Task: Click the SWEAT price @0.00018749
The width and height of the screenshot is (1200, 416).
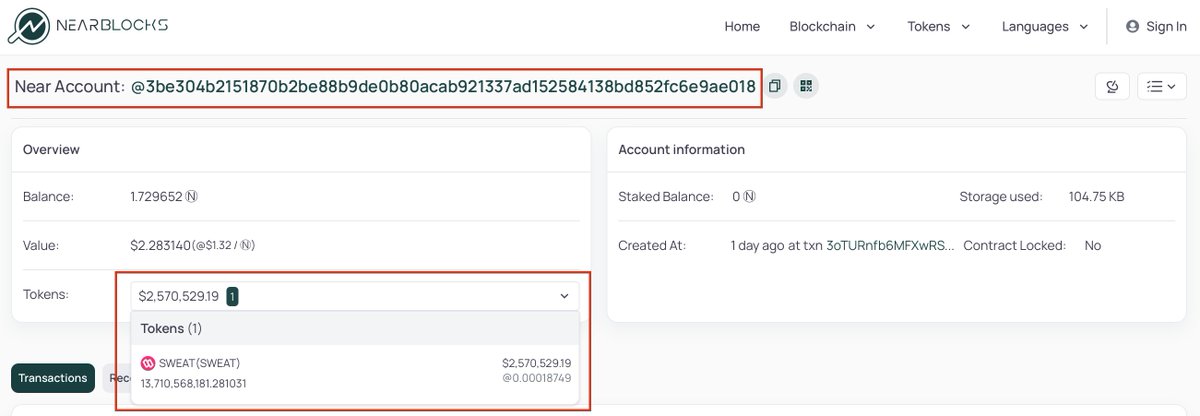Action: [x=538, y=378]
